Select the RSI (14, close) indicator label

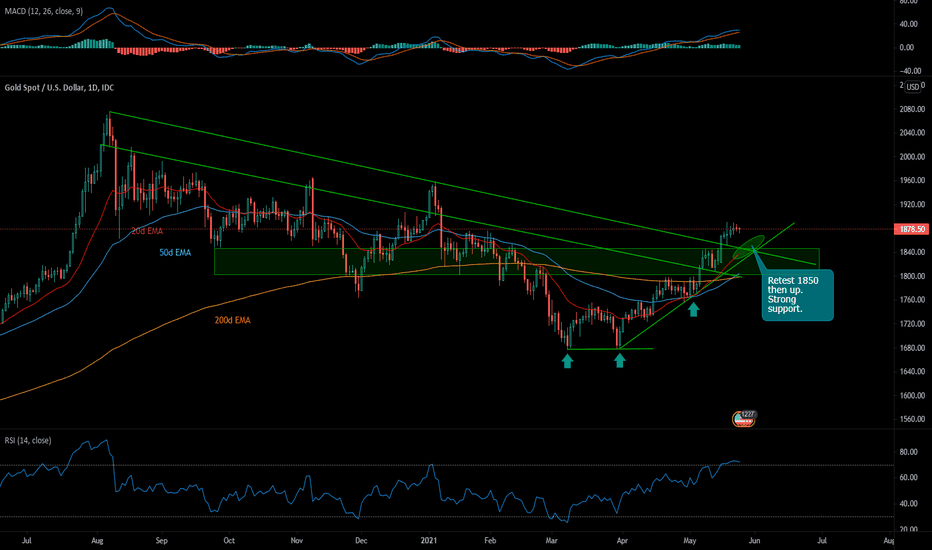28,441
